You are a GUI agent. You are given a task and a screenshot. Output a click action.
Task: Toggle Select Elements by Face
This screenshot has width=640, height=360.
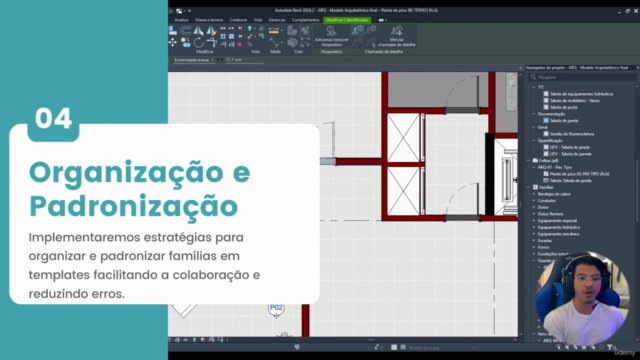click(x=584, y=347)
